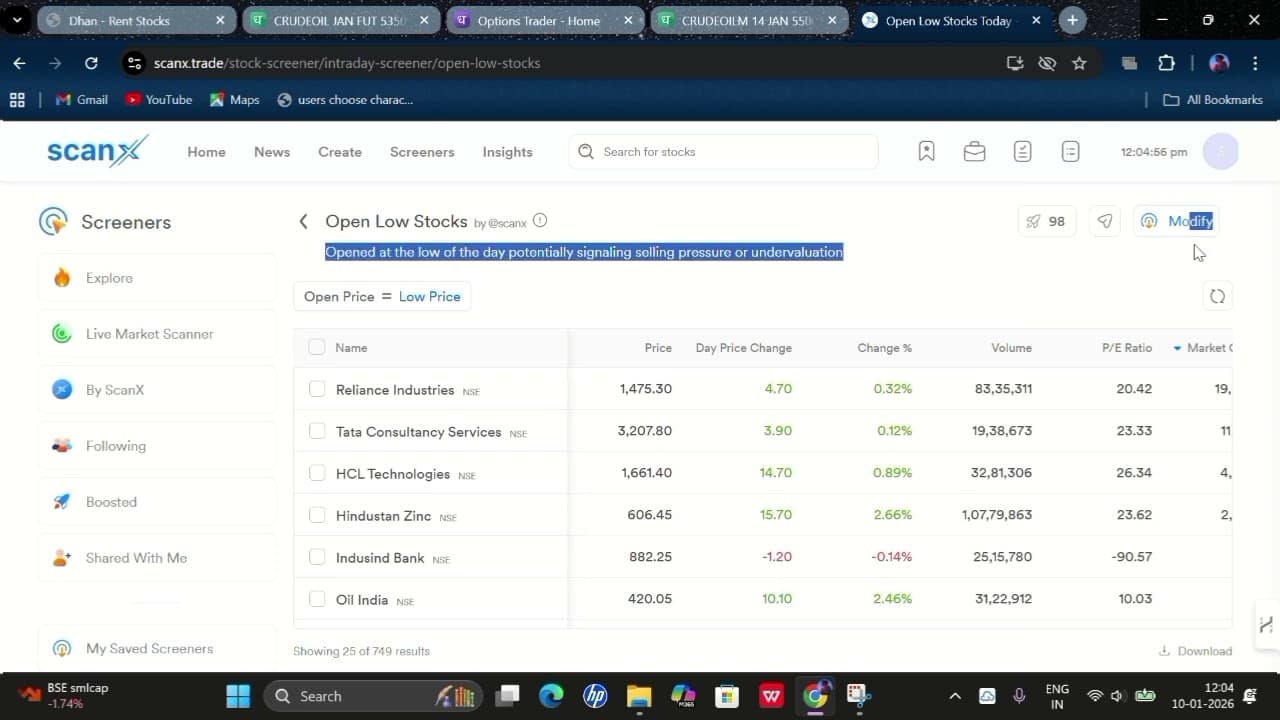1280x720 pixels.
Task: Tick the Indusind Bank checkbox
Action: click(x=317, y=557)
